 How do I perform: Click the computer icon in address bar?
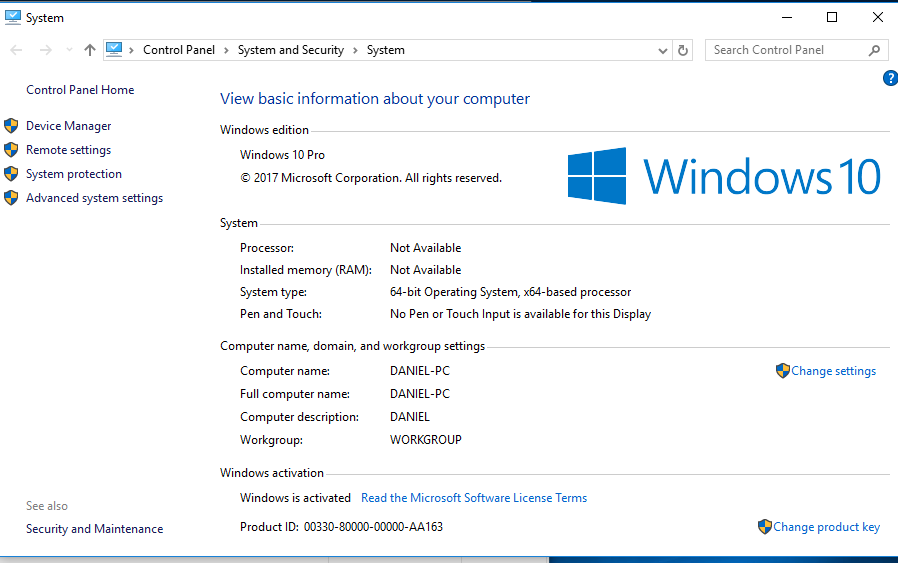[114, 49]
